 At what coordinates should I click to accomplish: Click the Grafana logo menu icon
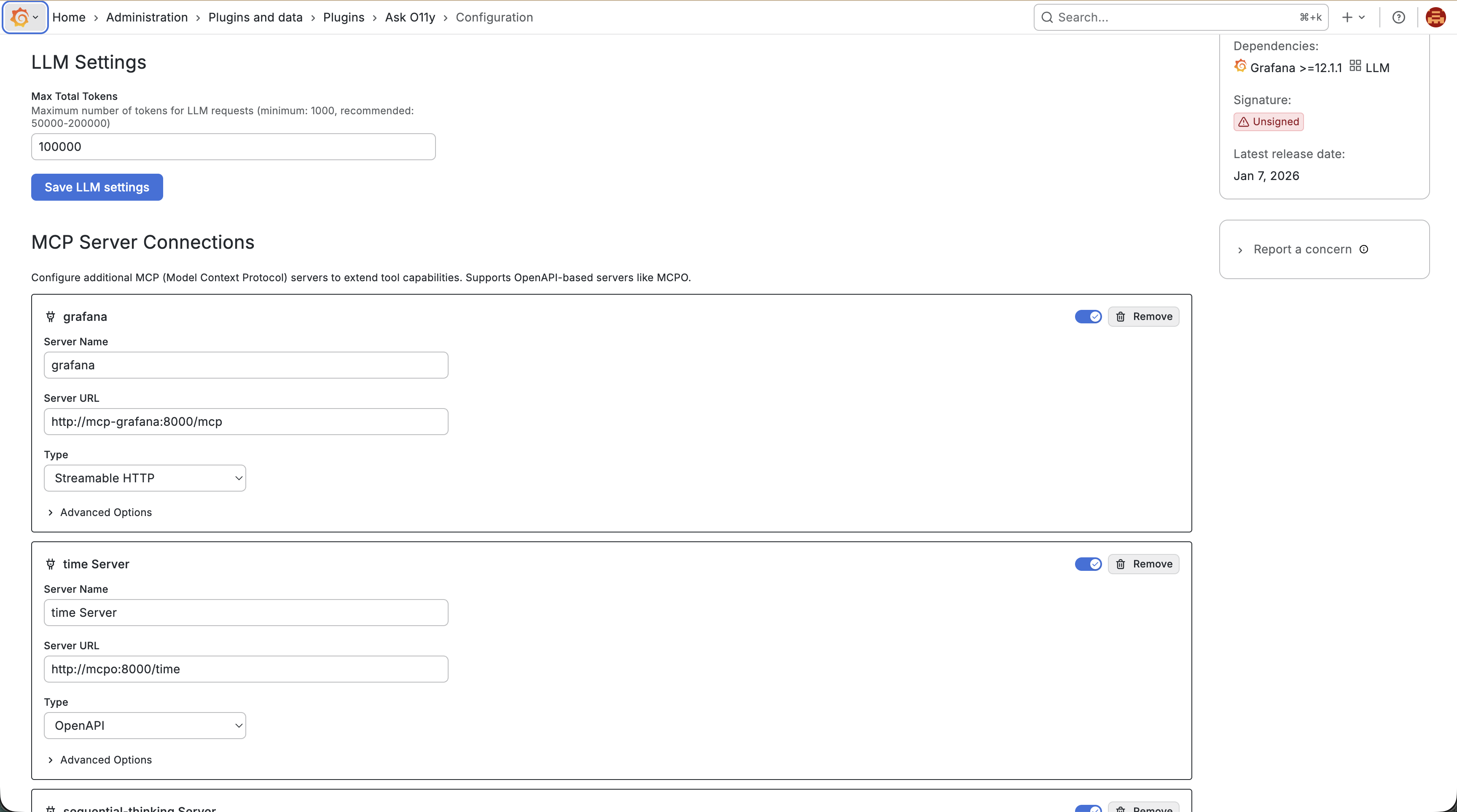coord(20,18)
